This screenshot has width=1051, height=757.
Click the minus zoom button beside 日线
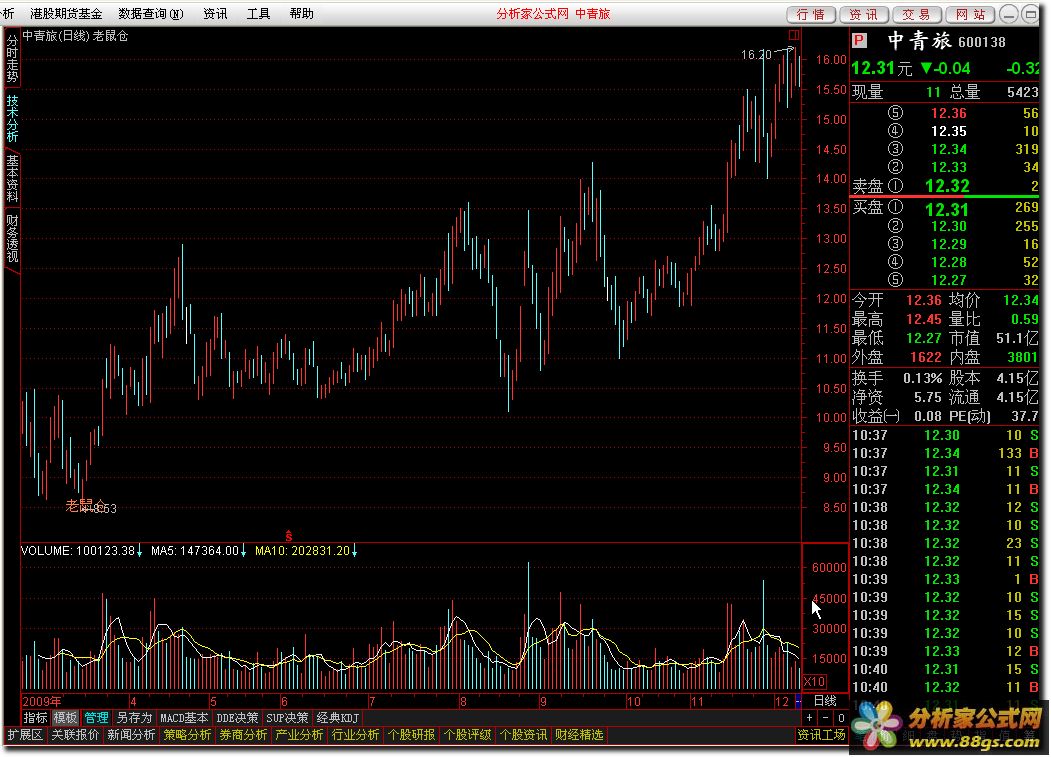825,718
